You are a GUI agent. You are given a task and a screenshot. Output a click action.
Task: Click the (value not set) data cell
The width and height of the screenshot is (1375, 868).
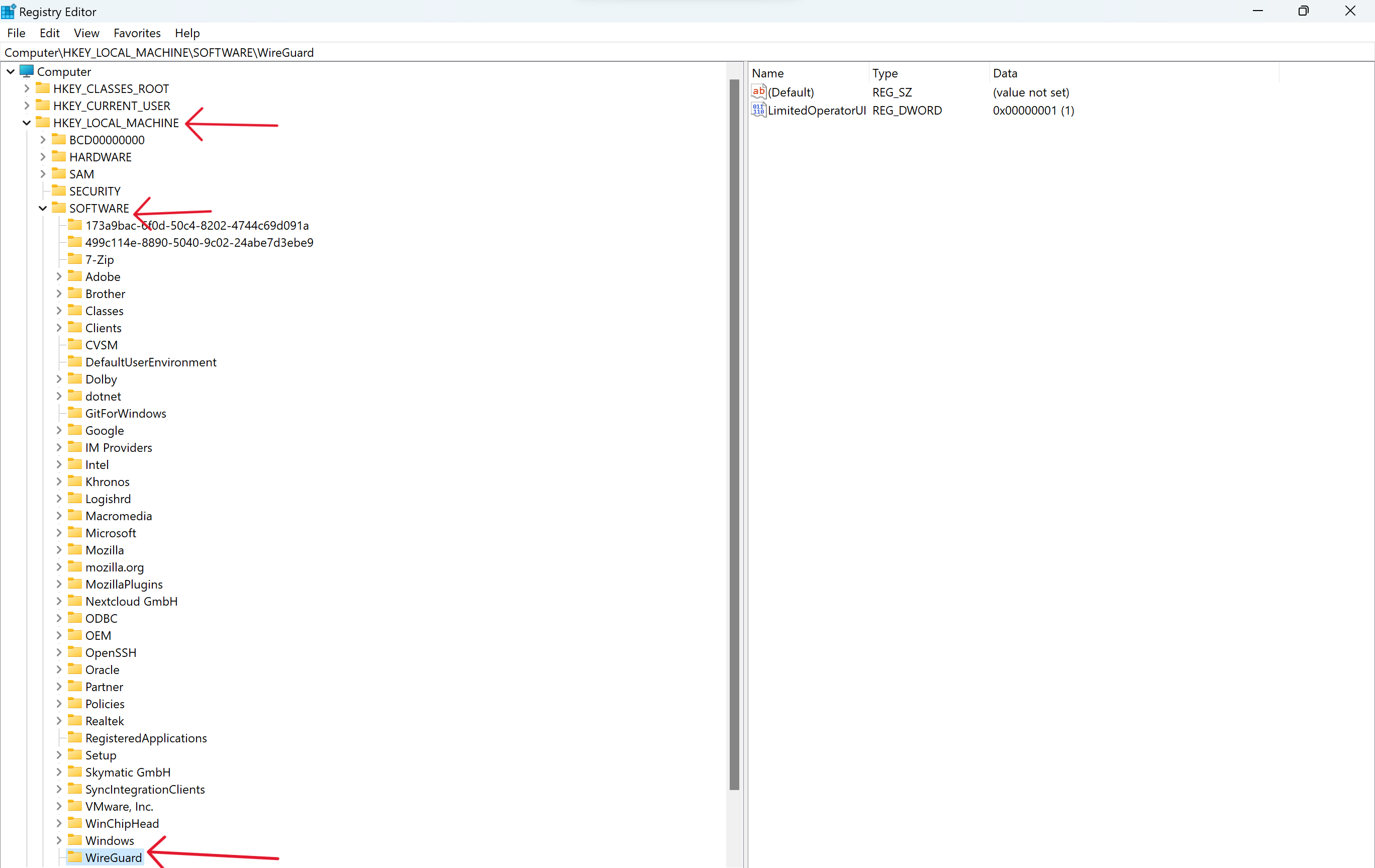pos(1031,92)
